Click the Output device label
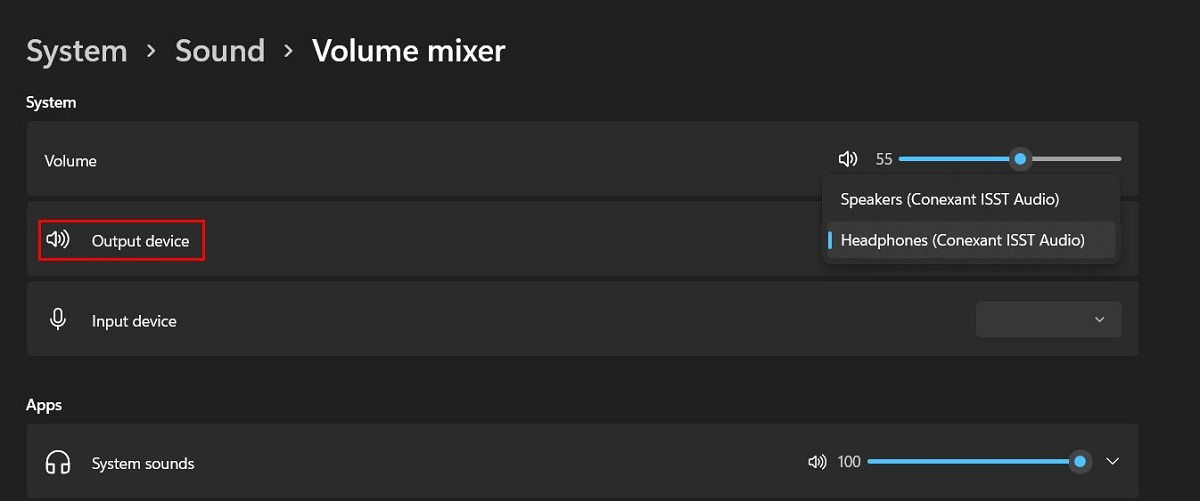This screenshot has width=1200, height=501. point(140,241)
